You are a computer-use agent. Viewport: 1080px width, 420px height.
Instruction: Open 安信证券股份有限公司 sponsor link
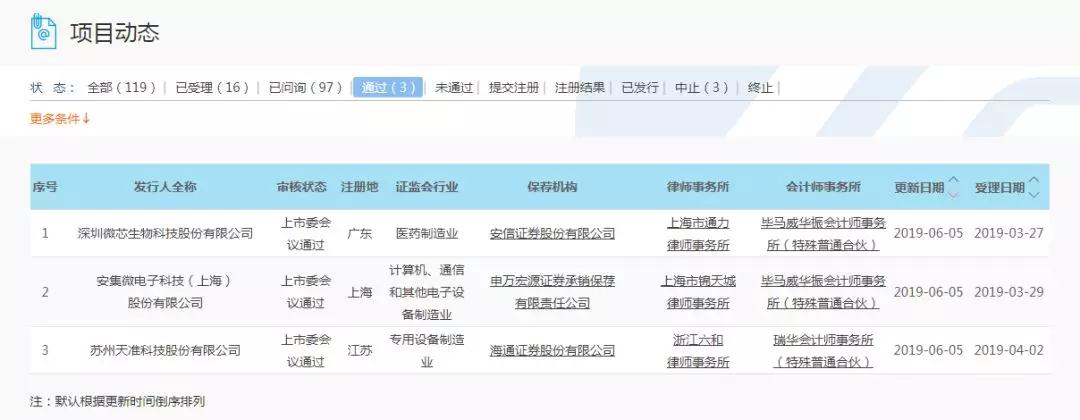552,234
